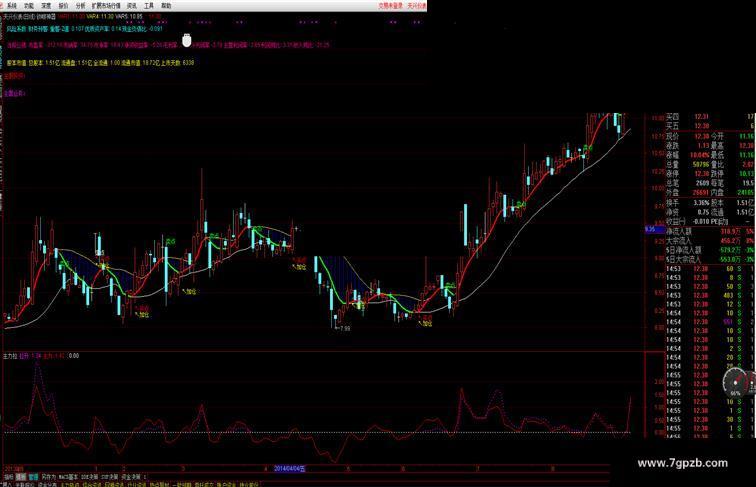The height and width of the screenshot is (487, 756).
Task: Open the 报价 menu
Action: tap(63, 6)
